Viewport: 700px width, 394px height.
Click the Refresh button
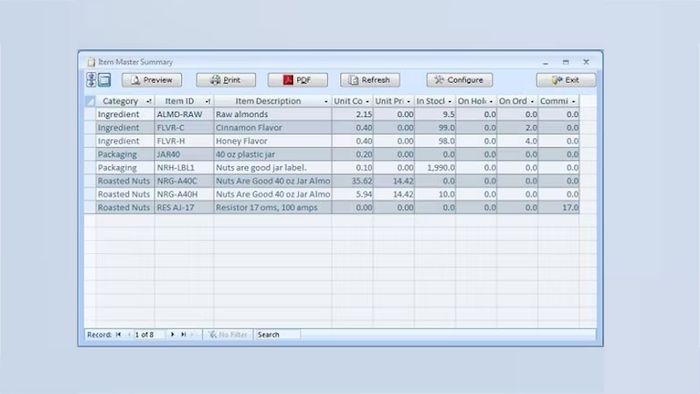[x=370, y=80]
